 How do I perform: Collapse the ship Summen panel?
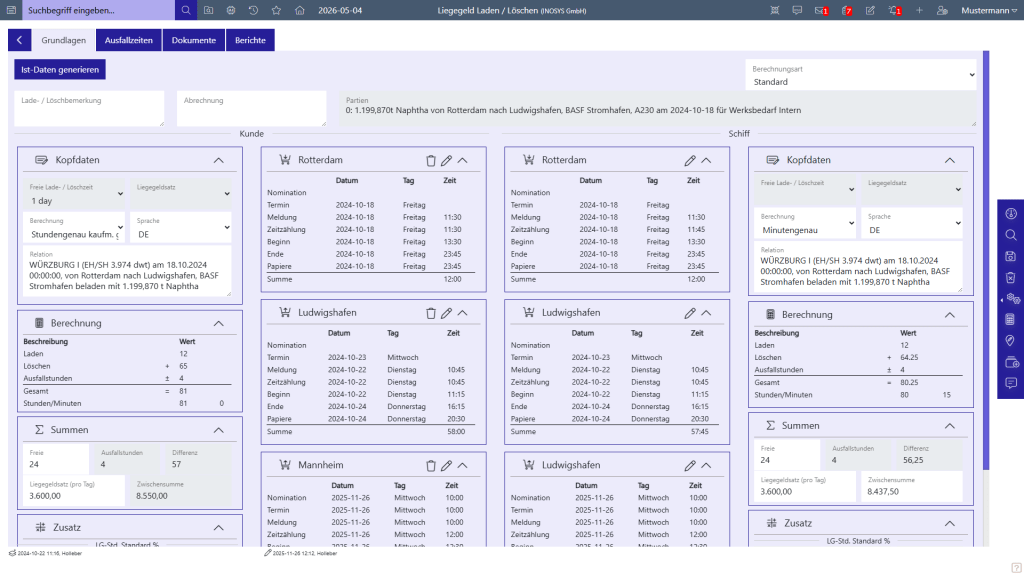(x=950, y=426)
